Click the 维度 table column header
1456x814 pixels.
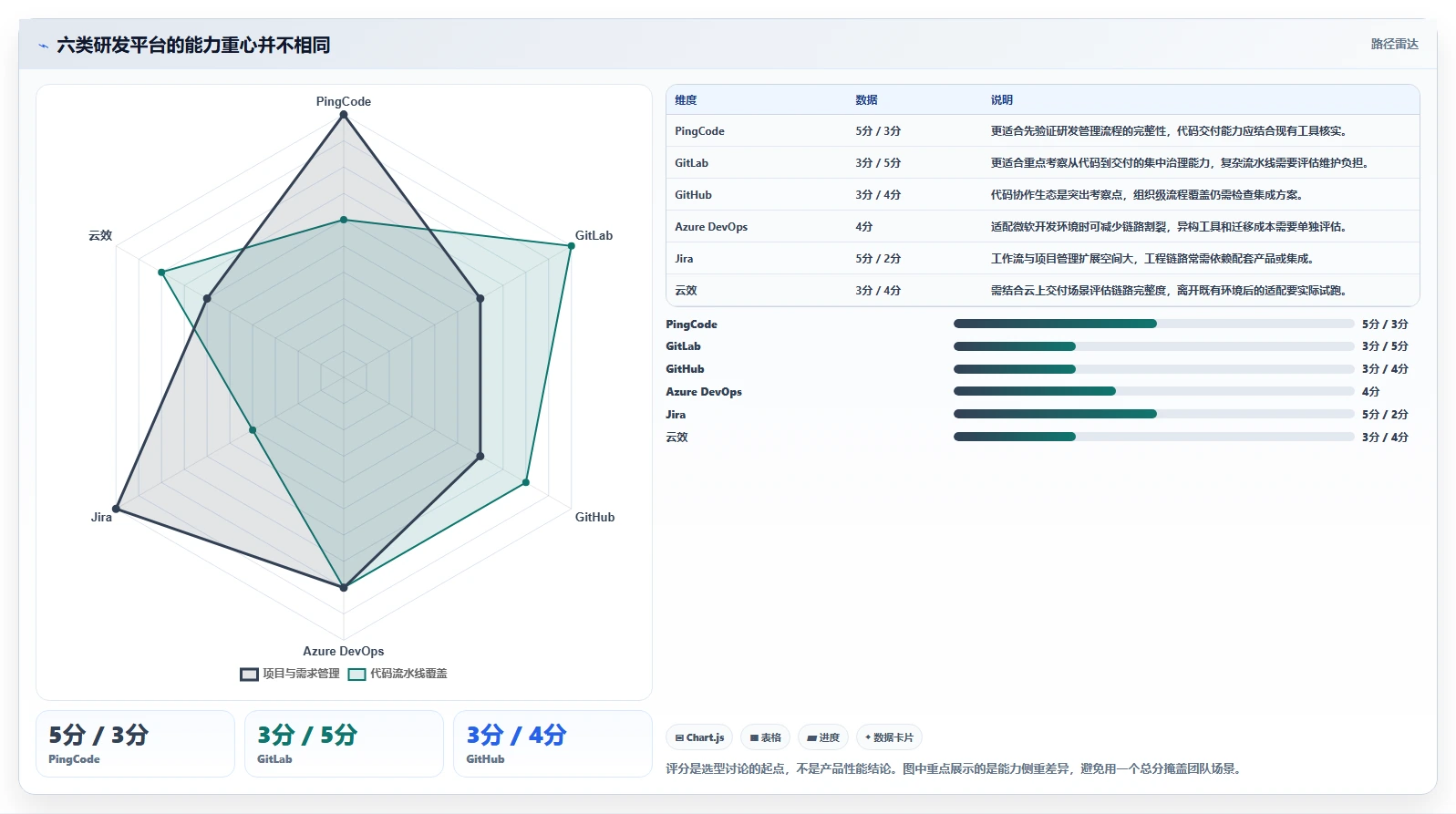pos(686,100)
